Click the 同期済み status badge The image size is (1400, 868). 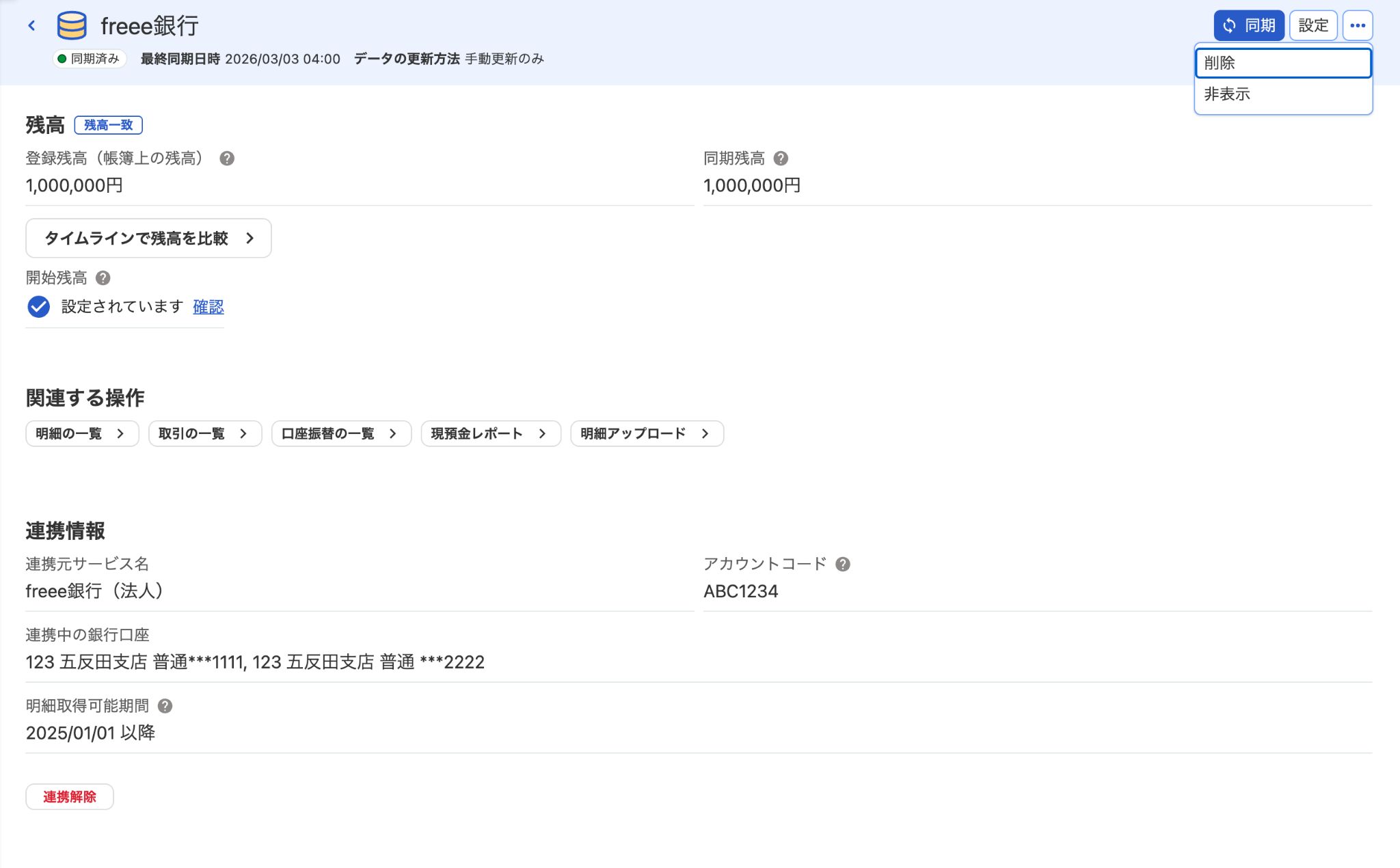[89, 59]
